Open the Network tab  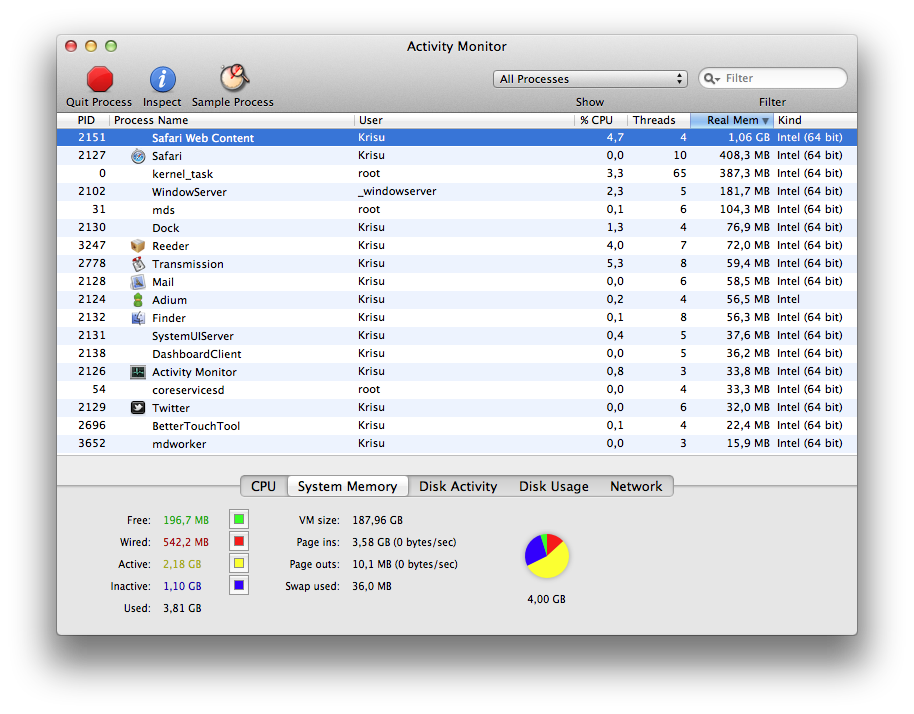tap(636, 486)
